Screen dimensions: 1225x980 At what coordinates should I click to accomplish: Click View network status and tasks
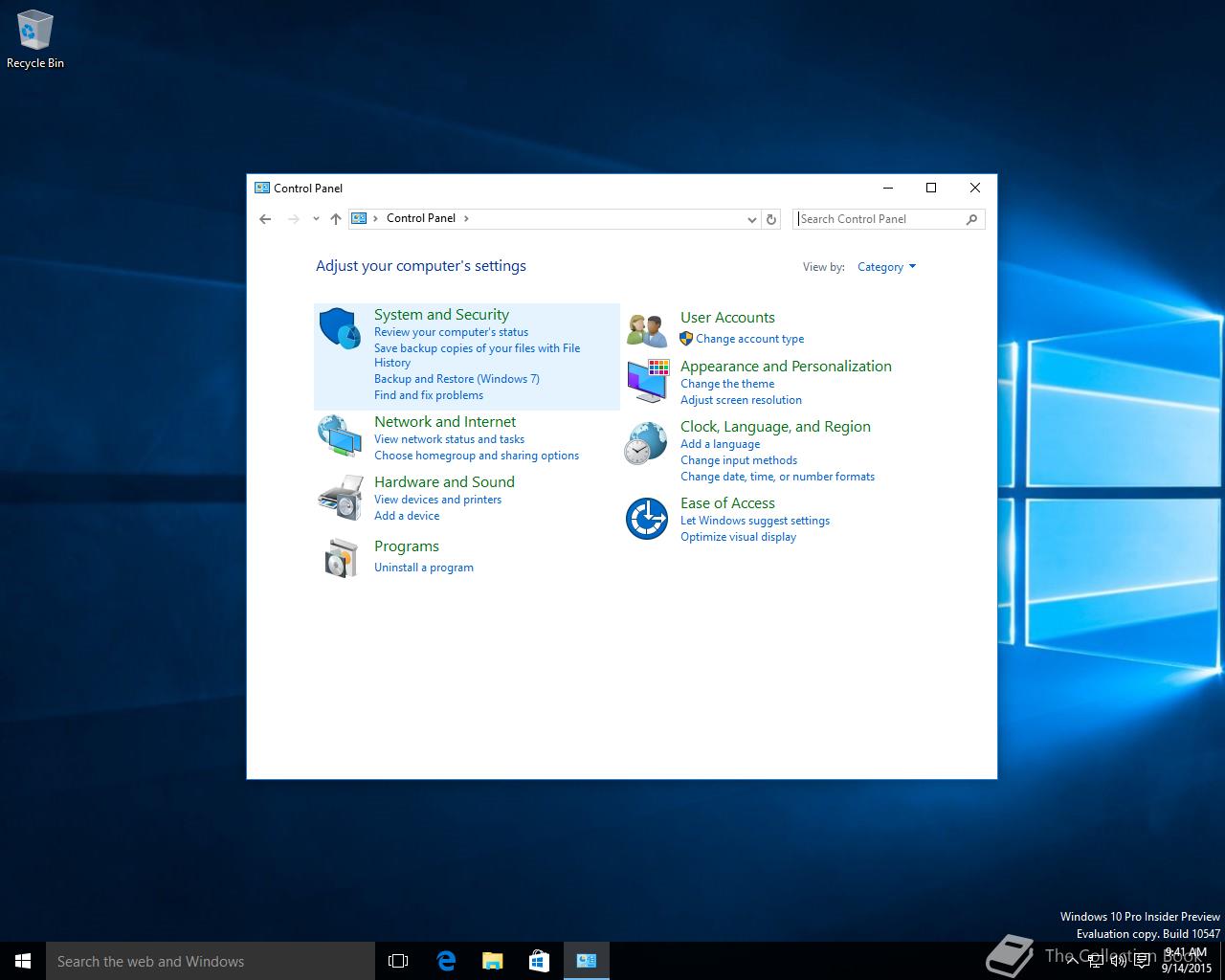click(x=449, y=439)
